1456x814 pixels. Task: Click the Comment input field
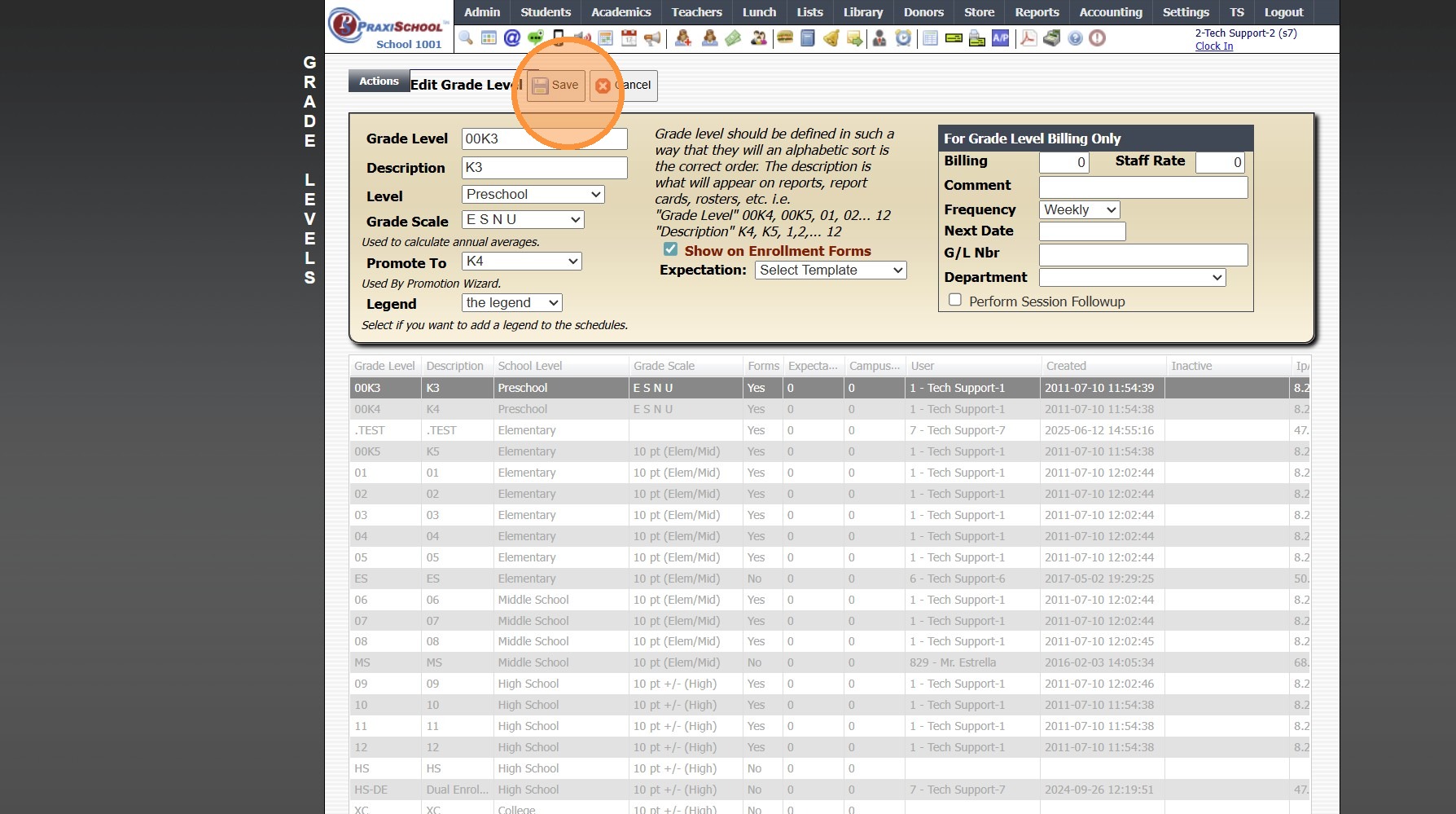point(1143,187)
